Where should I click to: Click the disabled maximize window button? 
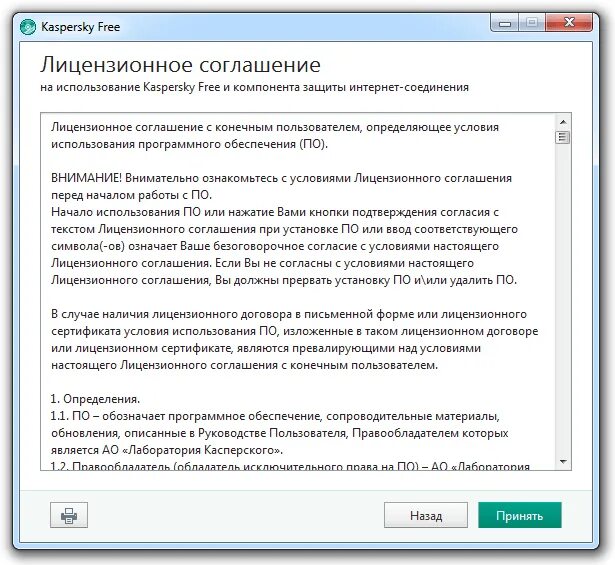click(x=532, y=23)
